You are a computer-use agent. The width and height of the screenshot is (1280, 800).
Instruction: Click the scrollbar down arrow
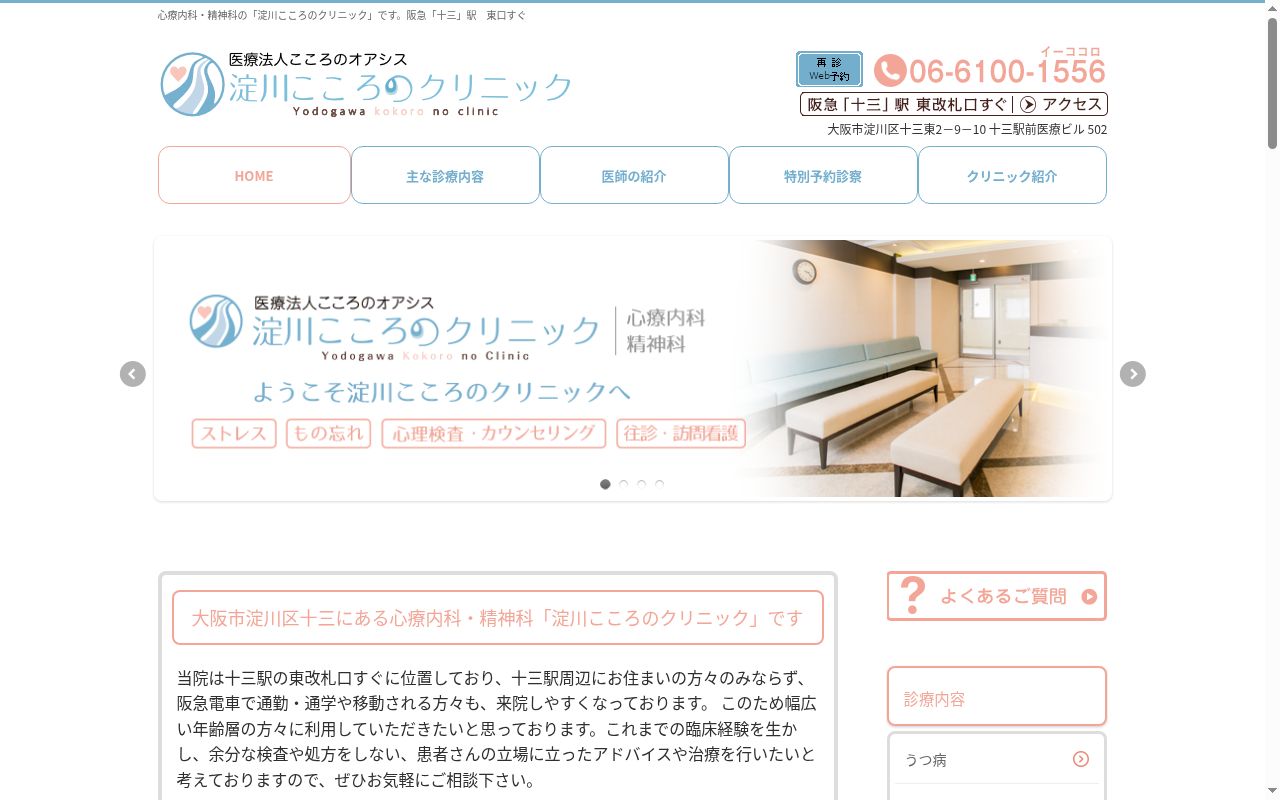(1272, 792)
